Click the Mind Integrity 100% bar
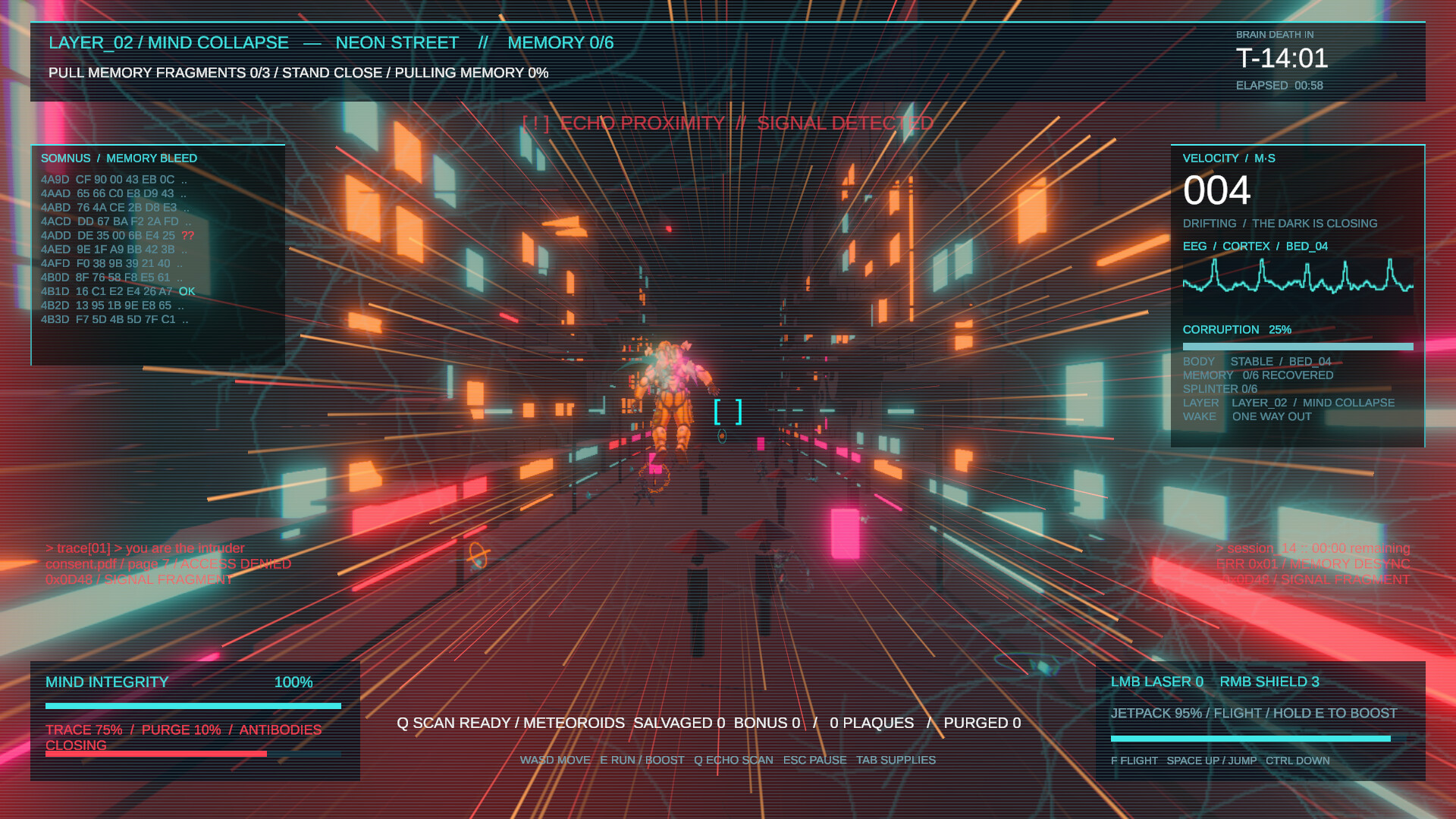 click(x=193, y=706)
